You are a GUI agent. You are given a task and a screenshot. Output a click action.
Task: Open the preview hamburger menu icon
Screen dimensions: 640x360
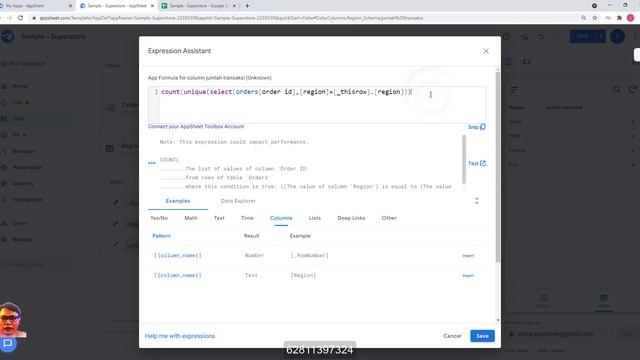(513, 89)
